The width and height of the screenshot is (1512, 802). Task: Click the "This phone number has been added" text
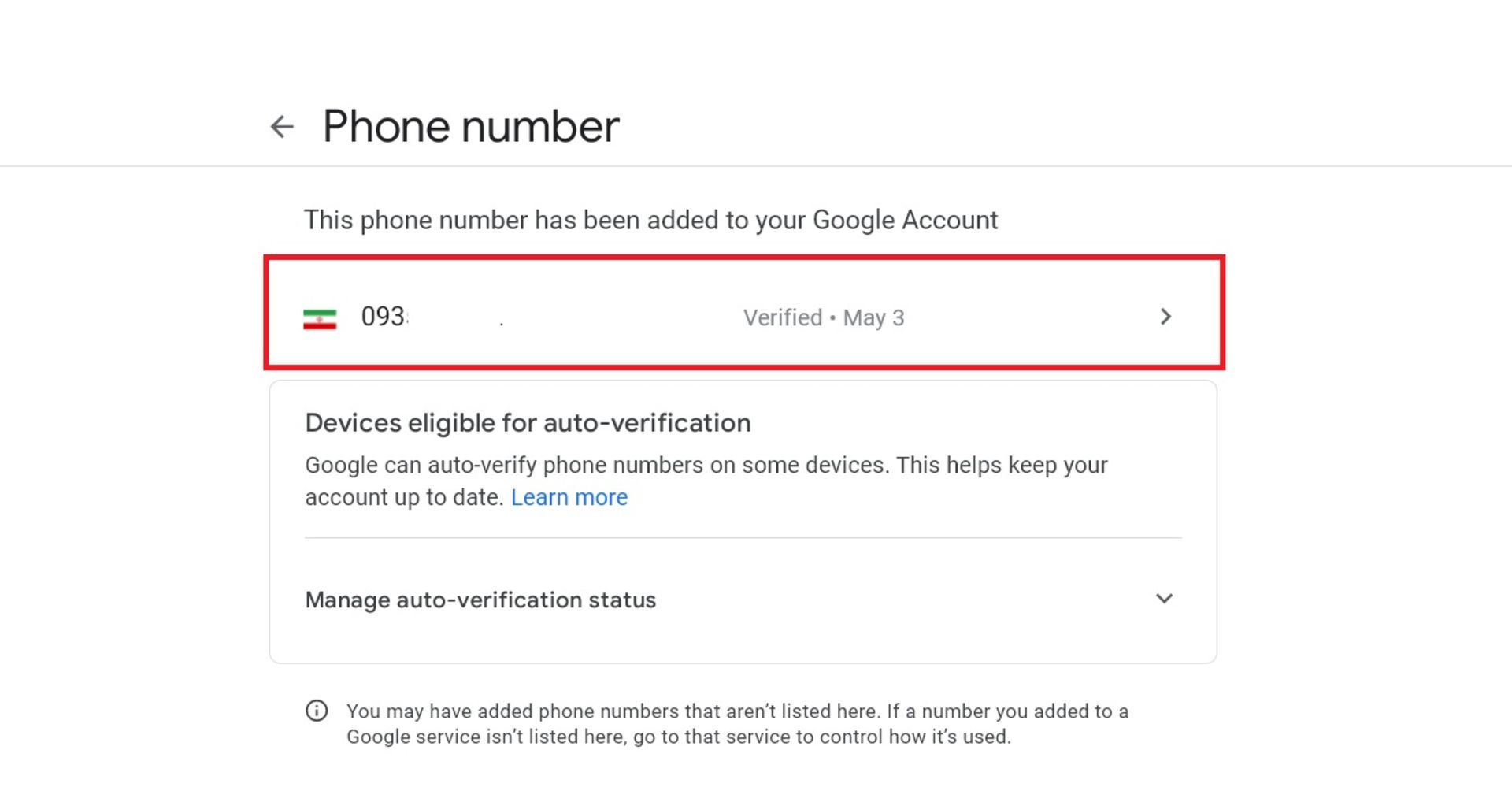click(650, 220)
